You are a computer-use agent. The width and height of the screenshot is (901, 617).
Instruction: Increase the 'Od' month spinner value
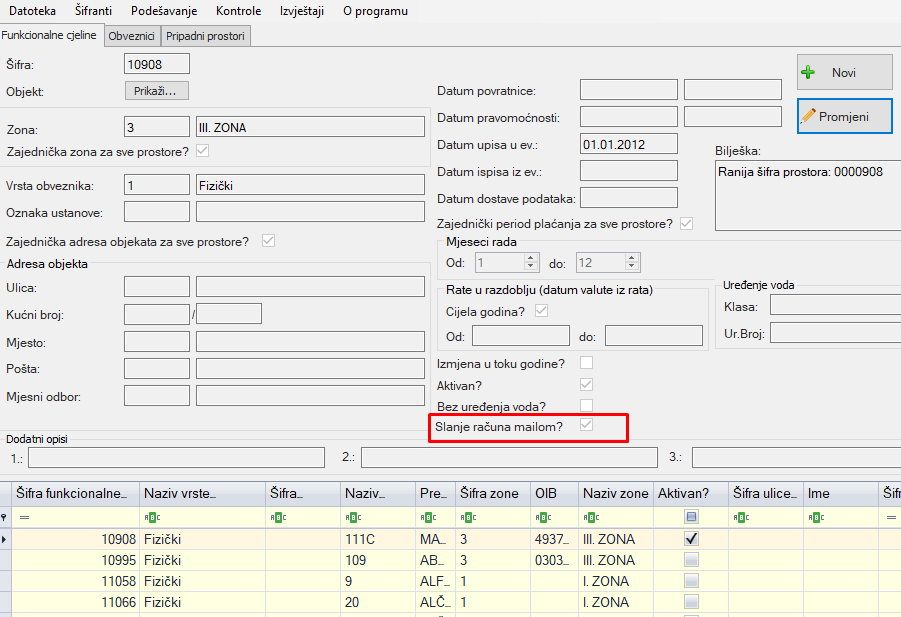[532, 258]
